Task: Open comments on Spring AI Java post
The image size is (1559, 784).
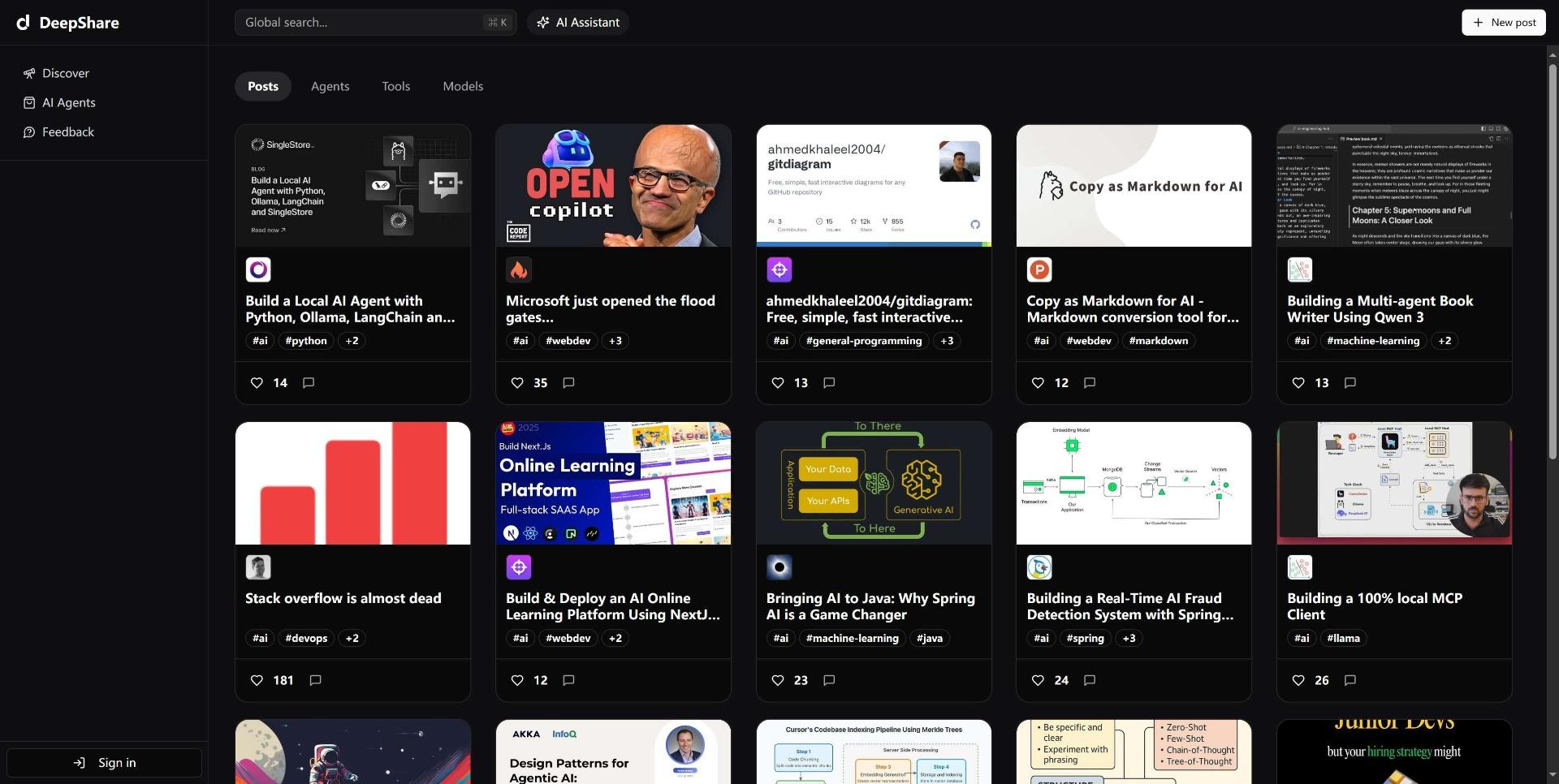Action: pyautogui.click(x=829, y=680)
